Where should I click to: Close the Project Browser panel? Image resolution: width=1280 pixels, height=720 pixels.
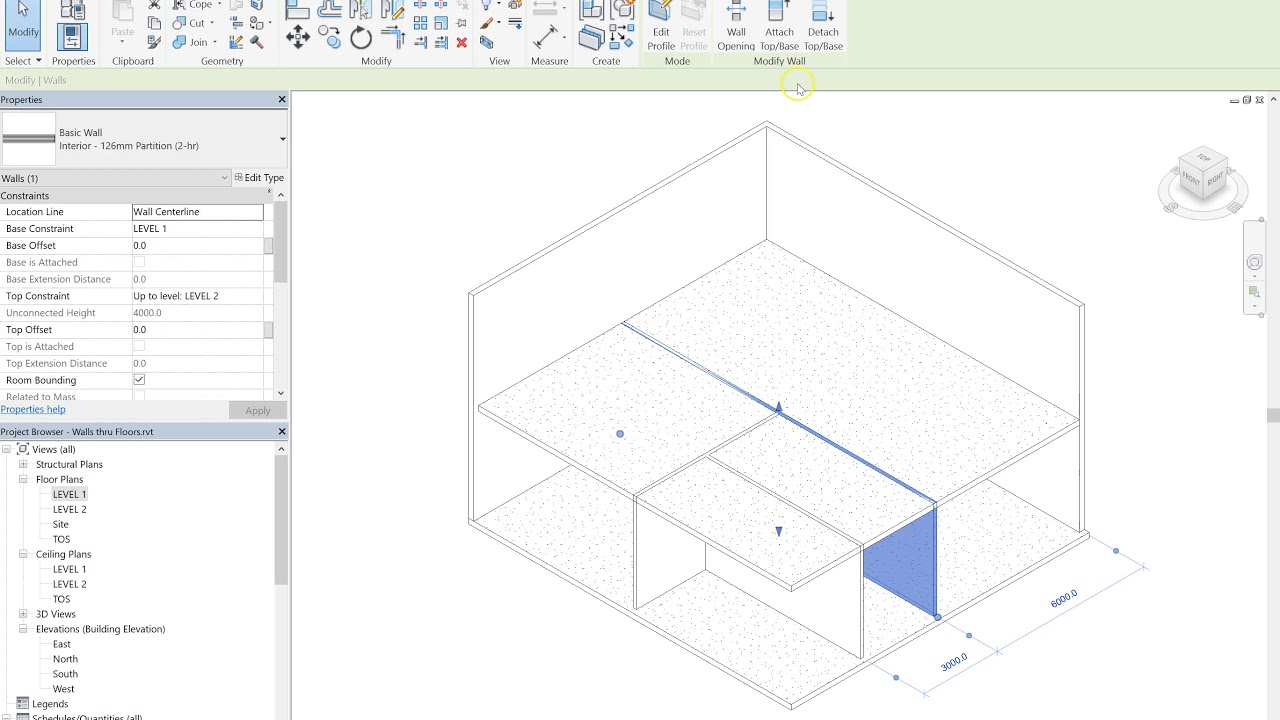point(282,431)
